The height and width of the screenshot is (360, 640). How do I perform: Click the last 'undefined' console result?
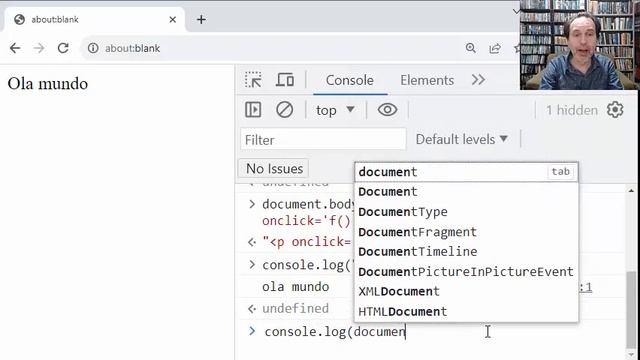[x=295, y=308]
